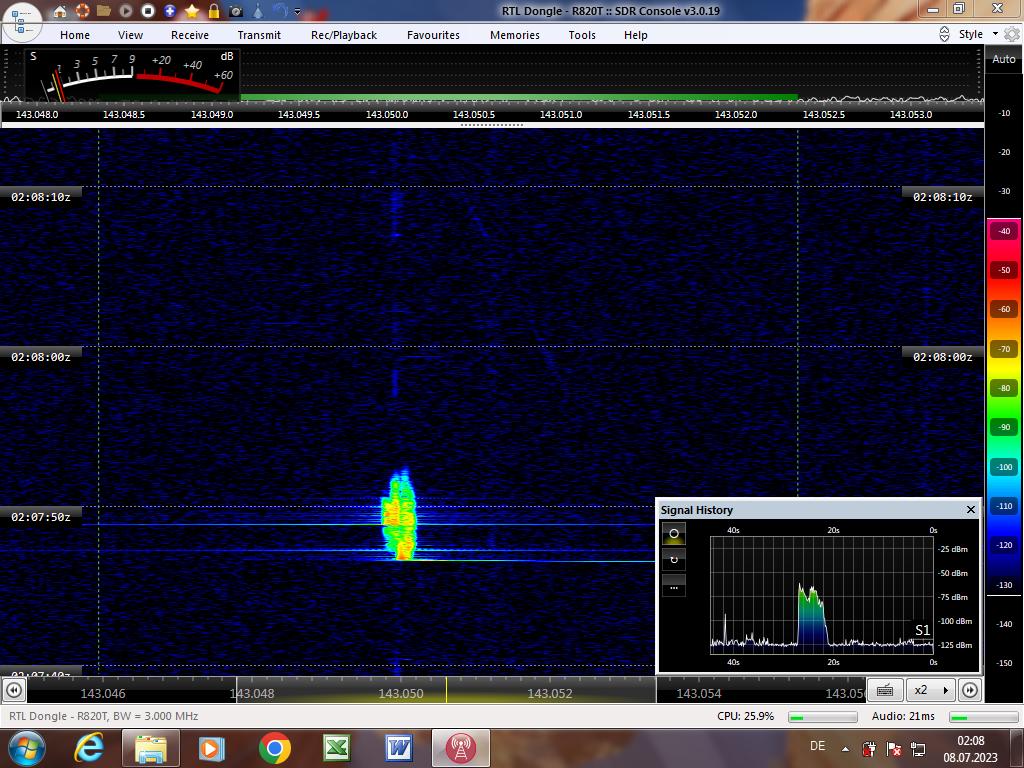Image resolution: width=1024 pixels, height=768 pixels.
Task: Open the media player from the taskbar
Action: pyautogui.click(x=211, y=748)
